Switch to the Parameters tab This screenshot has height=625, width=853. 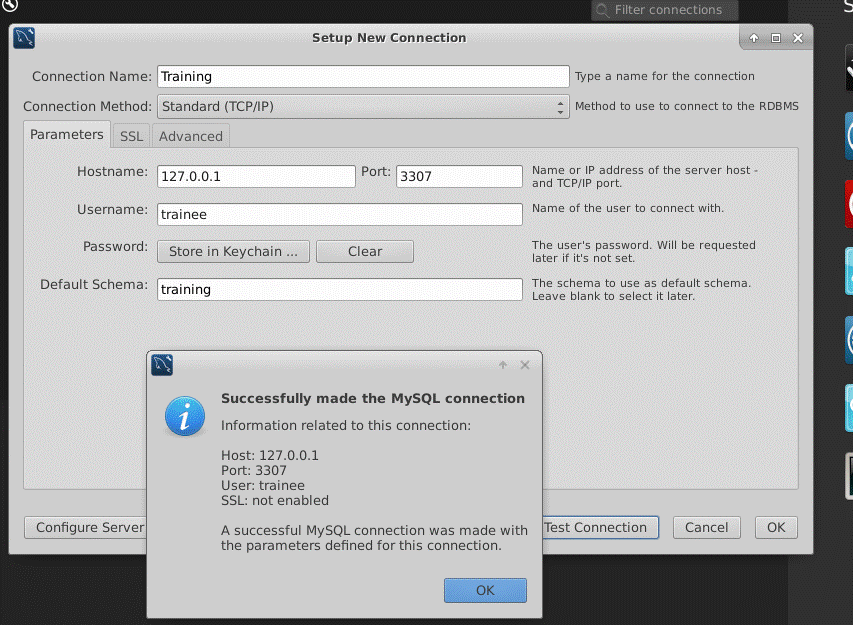click(67, 134)
